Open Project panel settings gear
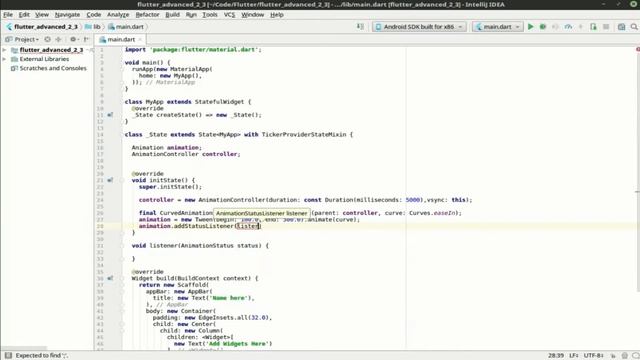Image resolution: width=640 pixels, height=360 pixels. coord(73,39)
